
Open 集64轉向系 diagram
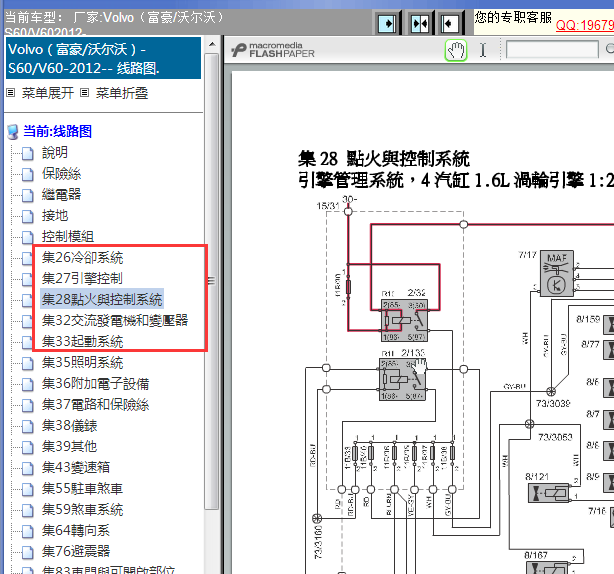pos(76,531)
